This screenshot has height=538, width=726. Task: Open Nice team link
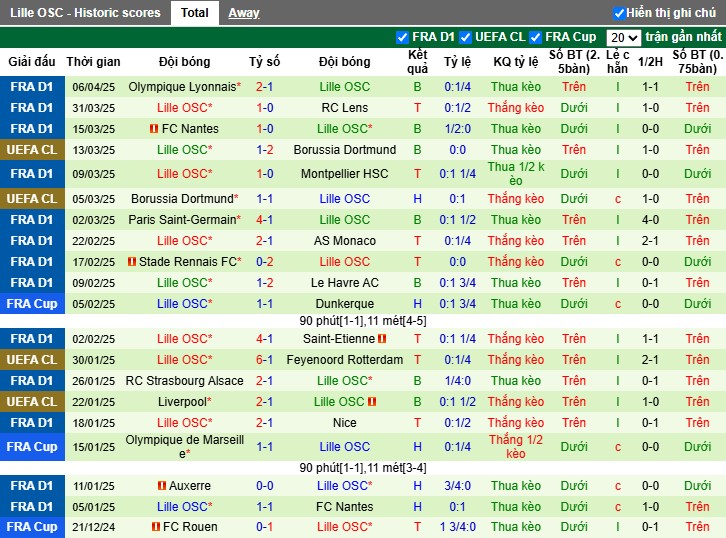[344, 423]
